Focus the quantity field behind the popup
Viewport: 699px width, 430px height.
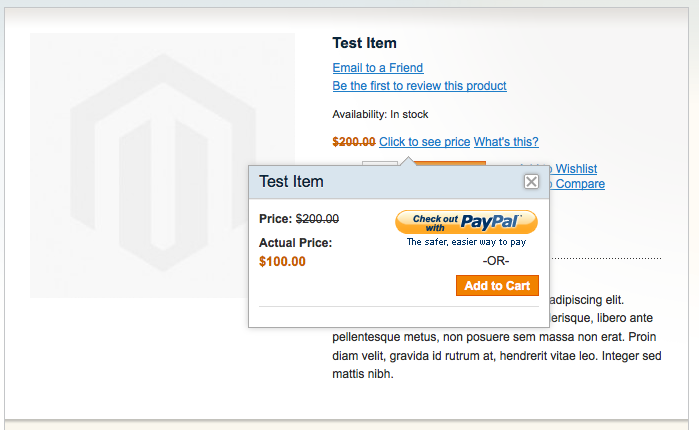click(380, 164)
